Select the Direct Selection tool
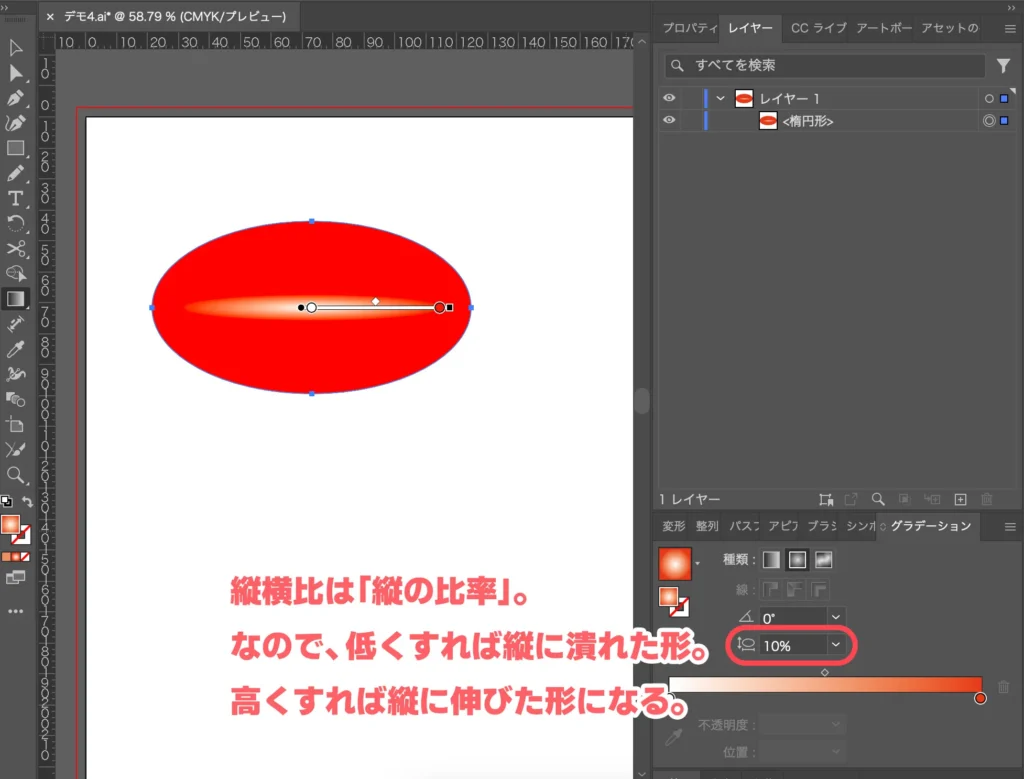 pos(16,74)
